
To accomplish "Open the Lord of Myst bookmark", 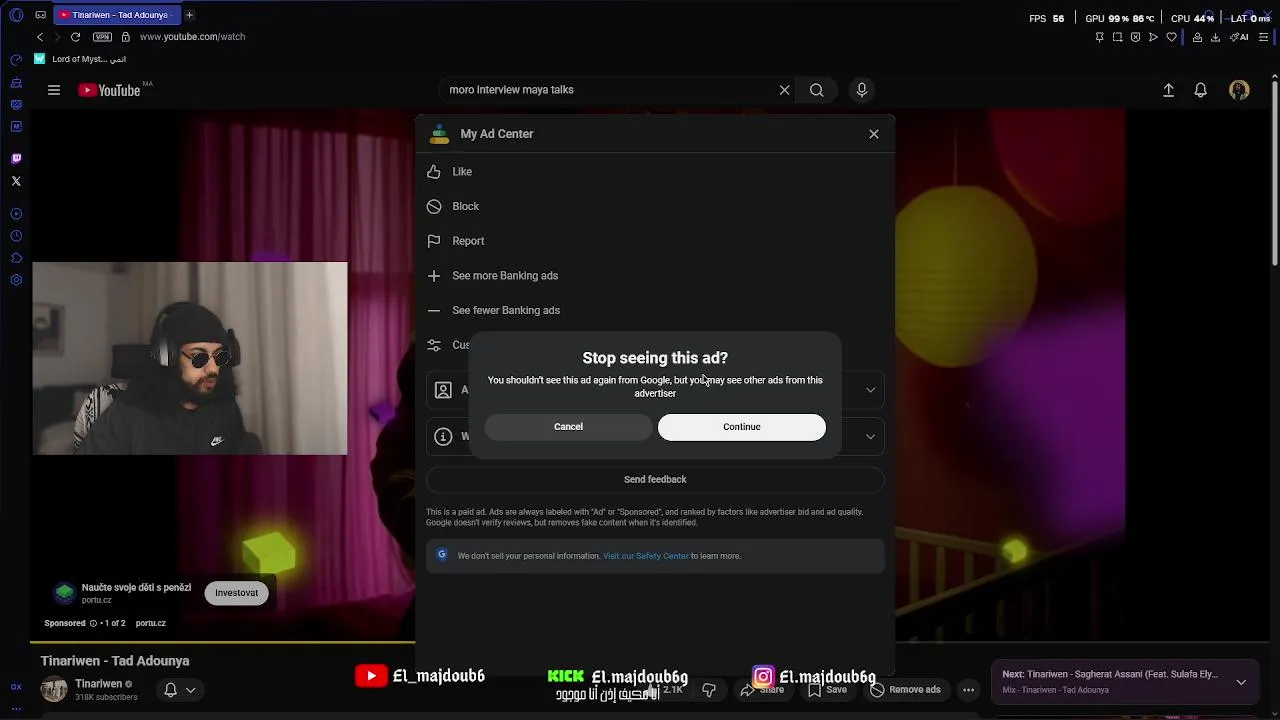I will click(81, 59).
